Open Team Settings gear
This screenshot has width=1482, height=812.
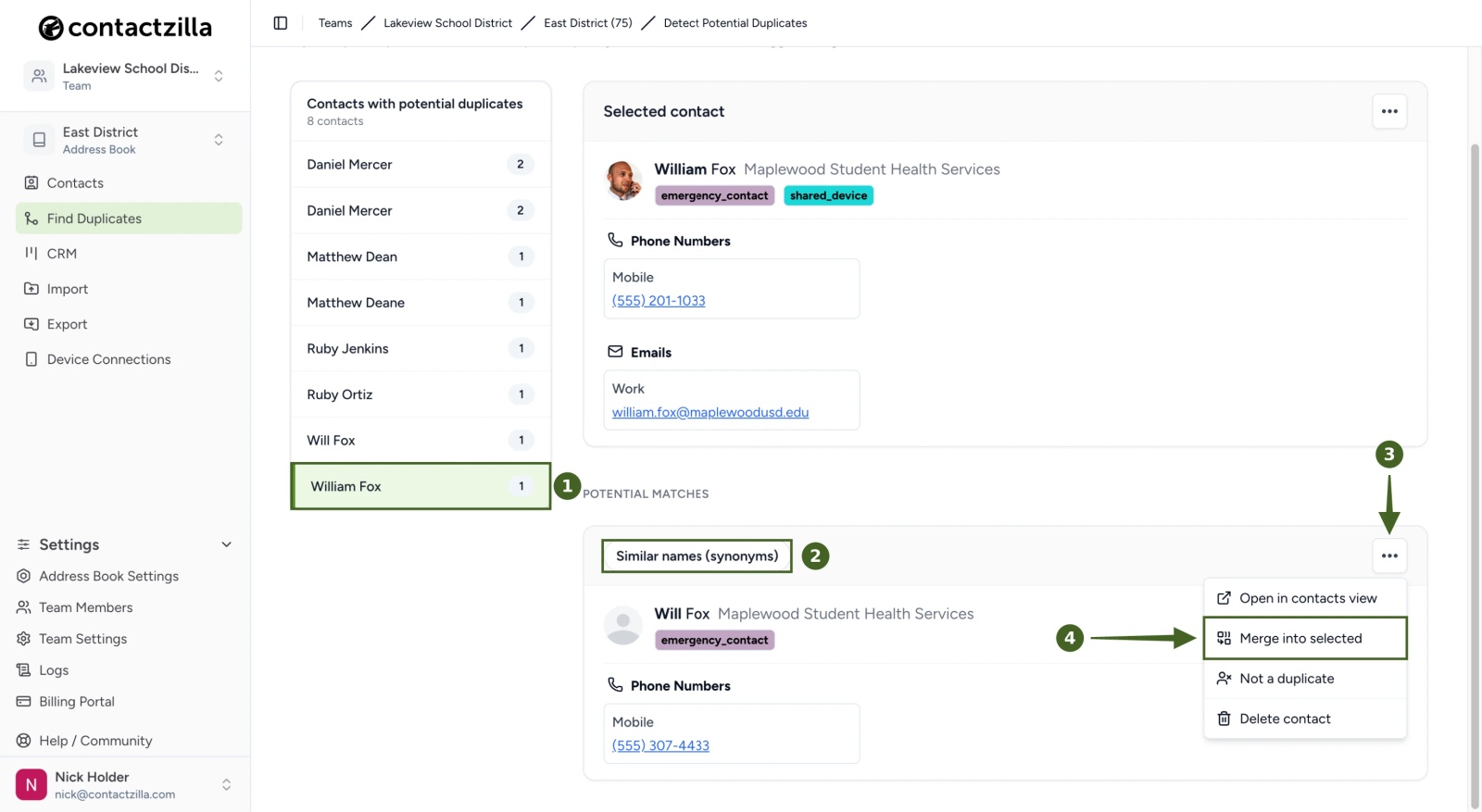click(x=24, y=639)
